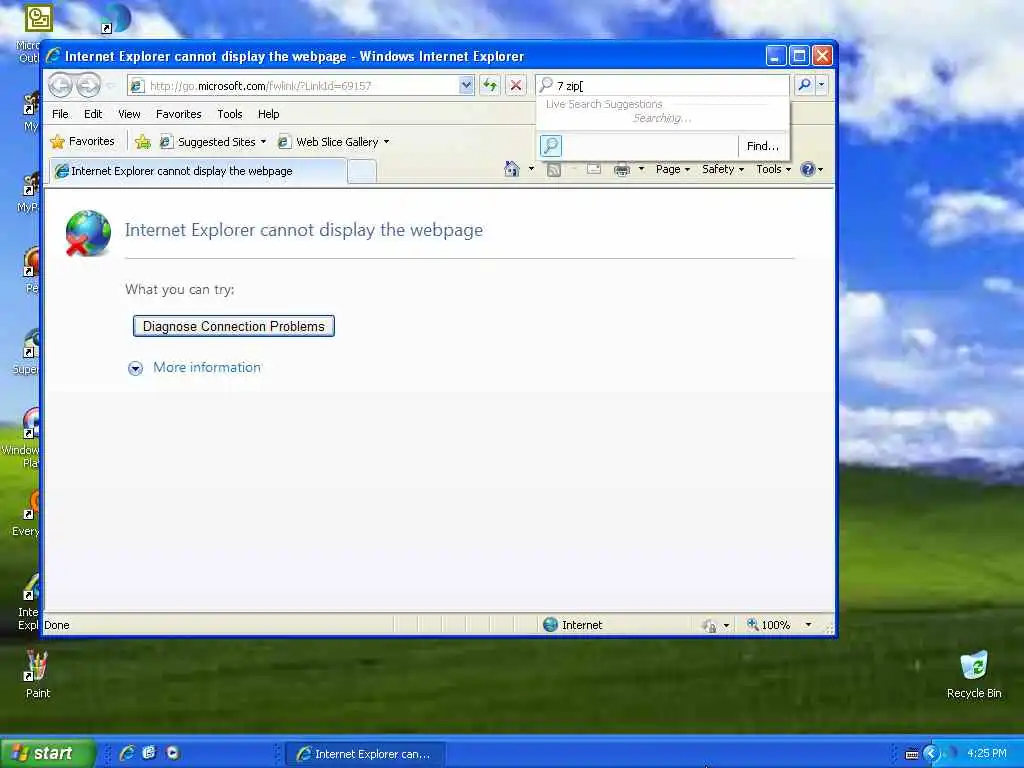Click the Internet zone globe in status bar

550,625
